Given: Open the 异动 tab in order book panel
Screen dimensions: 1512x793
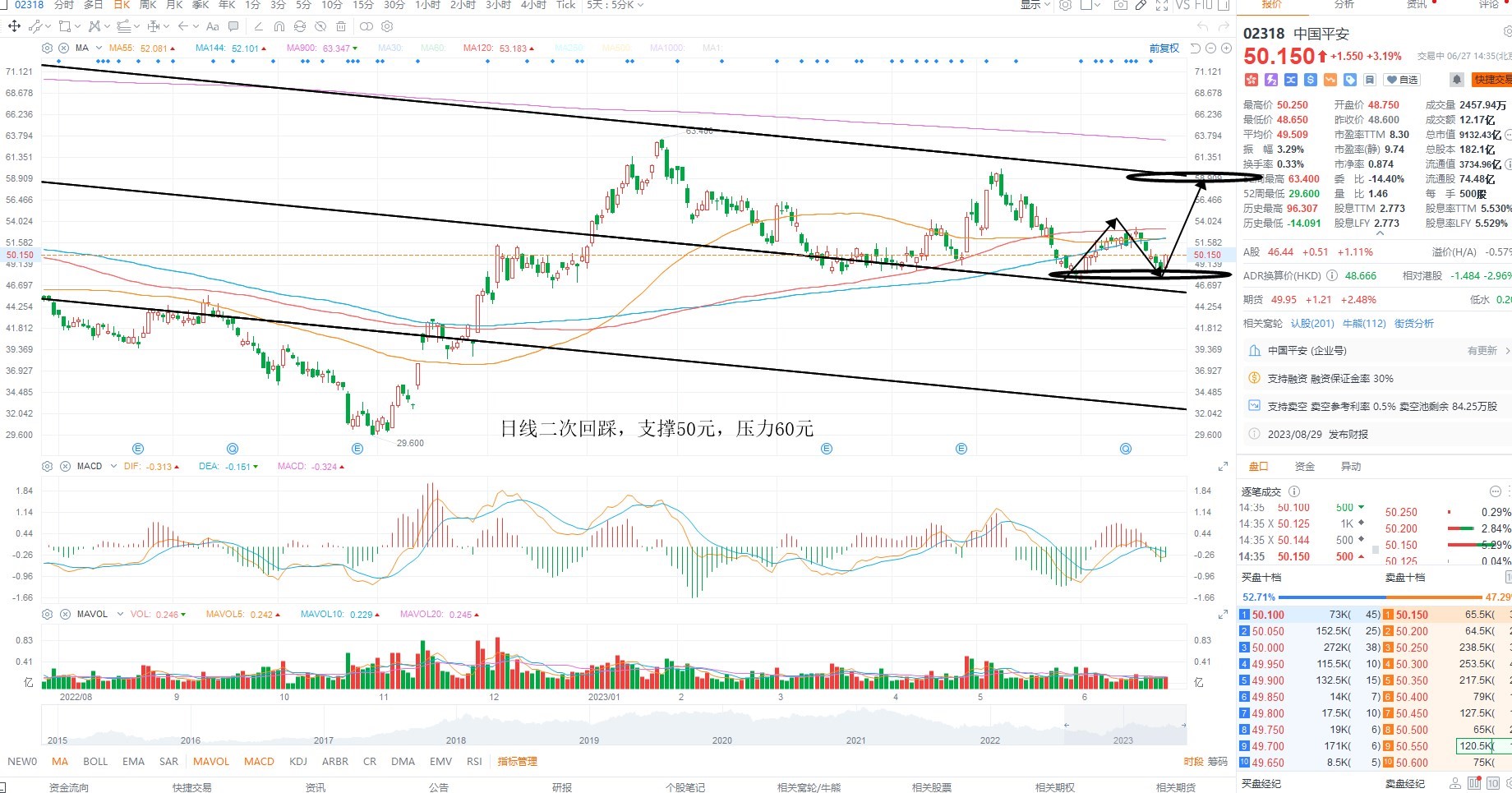Looking at the screenshot, I should pos(1351,467).
